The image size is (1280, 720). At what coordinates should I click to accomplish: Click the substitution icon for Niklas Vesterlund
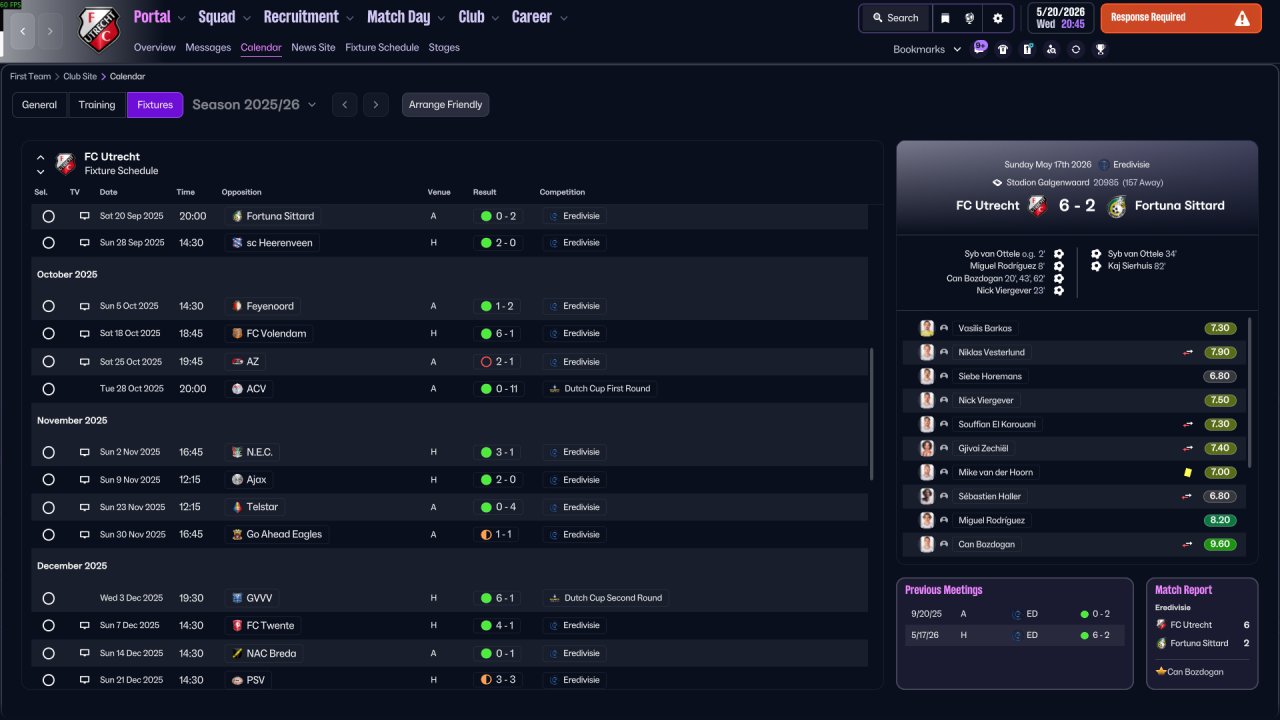point(1188,352)
